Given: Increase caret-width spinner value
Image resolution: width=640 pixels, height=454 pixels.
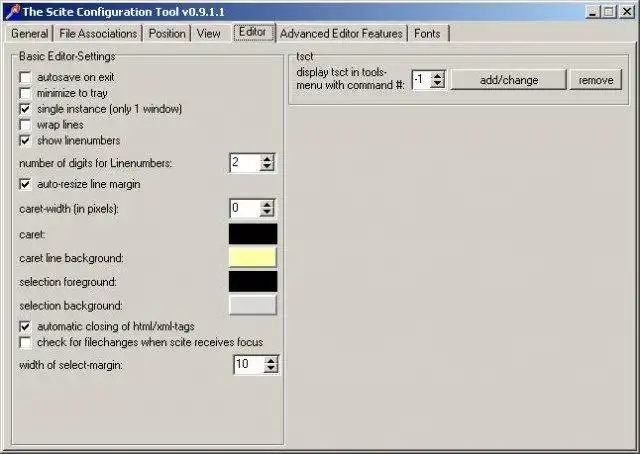Looking at the screenshot, I should 267,204.
